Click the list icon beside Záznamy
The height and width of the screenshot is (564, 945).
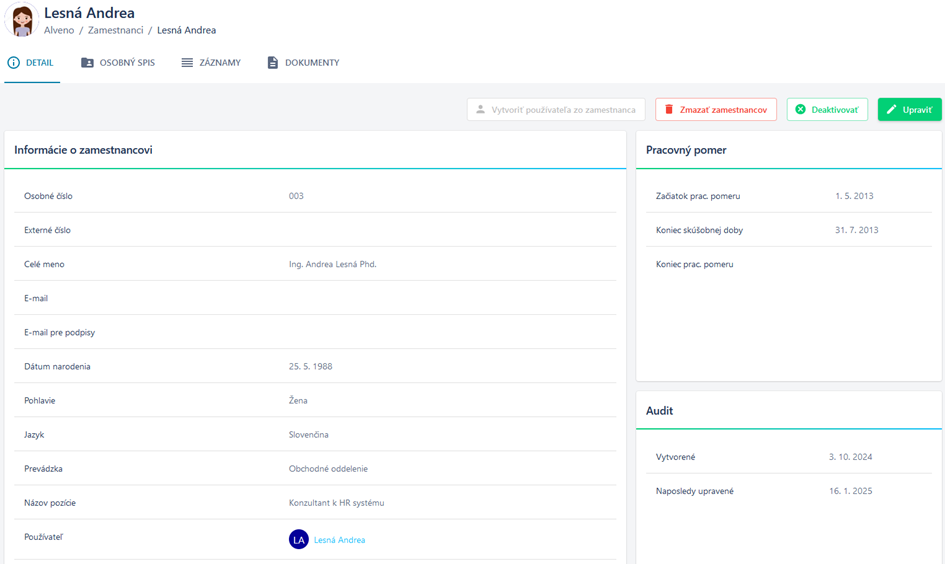pyautogui.click(x=187, y=63)
